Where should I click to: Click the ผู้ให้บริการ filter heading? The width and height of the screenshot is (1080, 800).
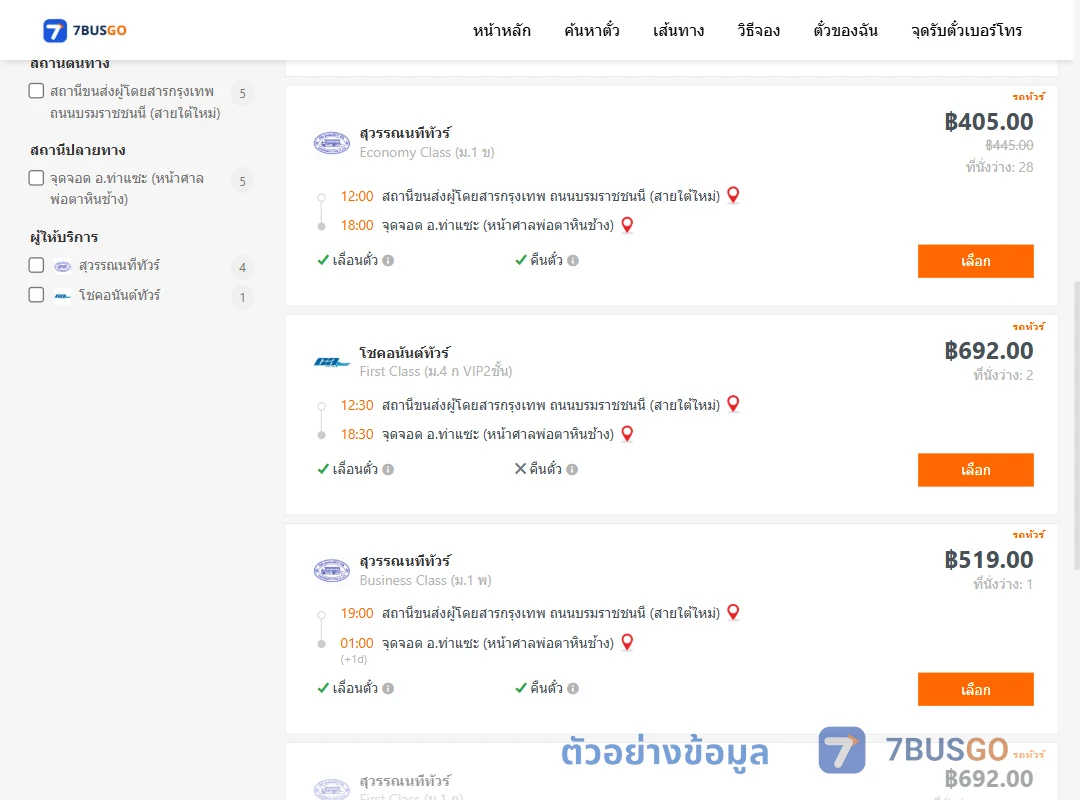pos(64,237)
